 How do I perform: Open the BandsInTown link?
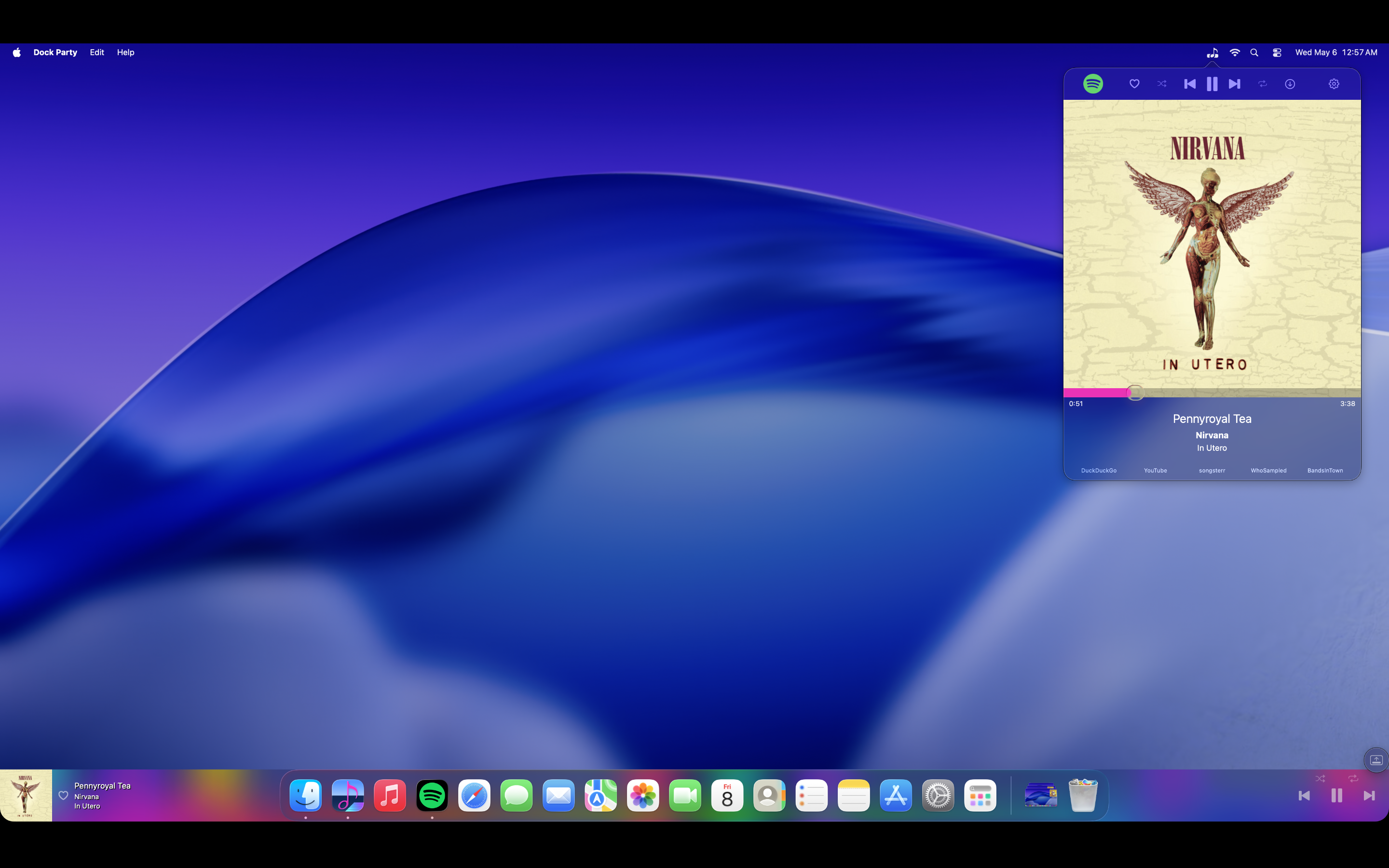coord(1325,471)
